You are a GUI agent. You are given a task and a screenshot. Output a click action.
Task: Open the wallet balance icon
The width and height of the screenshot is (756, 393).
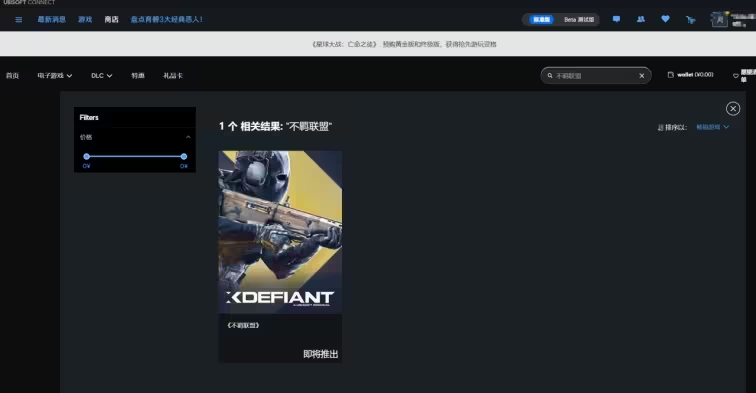coord(670,75)
